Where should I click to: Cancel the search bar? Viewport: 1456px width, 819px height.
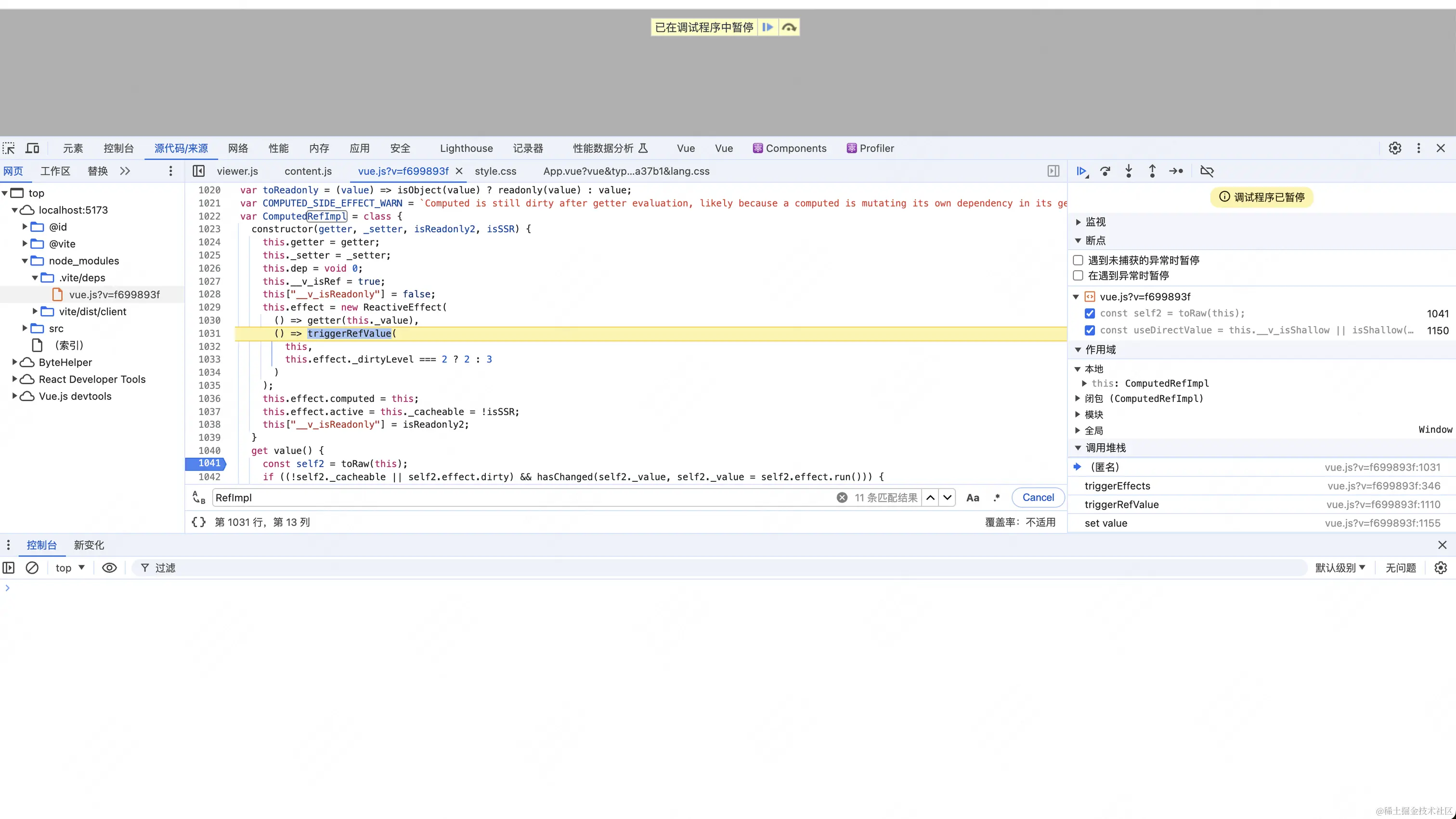click(x=1038, y=498)
